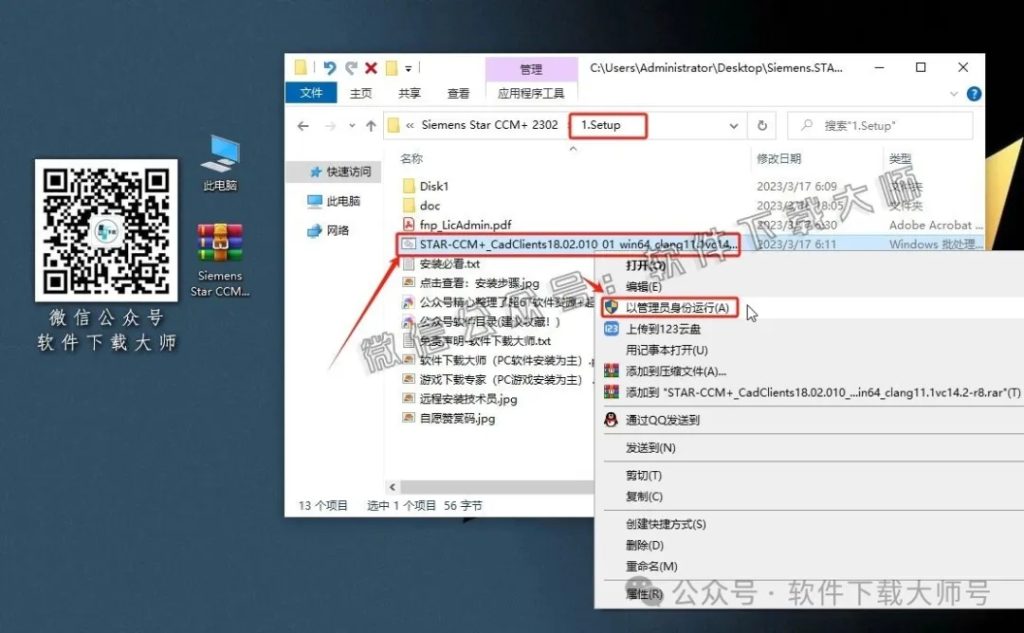Click the Undo arrow on the Quick Access toolbar
The image size is (1024, 633).
329,68
